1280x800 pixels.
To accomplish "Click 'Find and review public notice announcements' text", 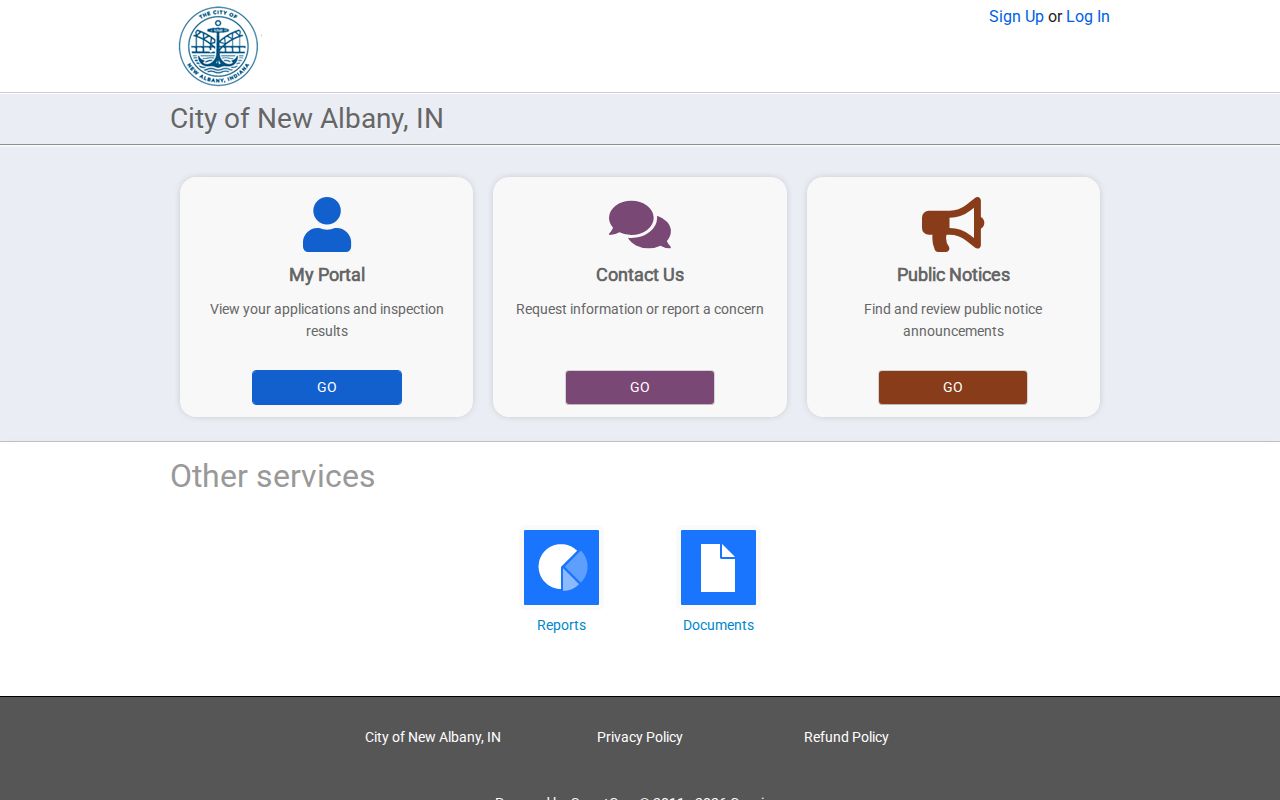I will tap(953, 320).
